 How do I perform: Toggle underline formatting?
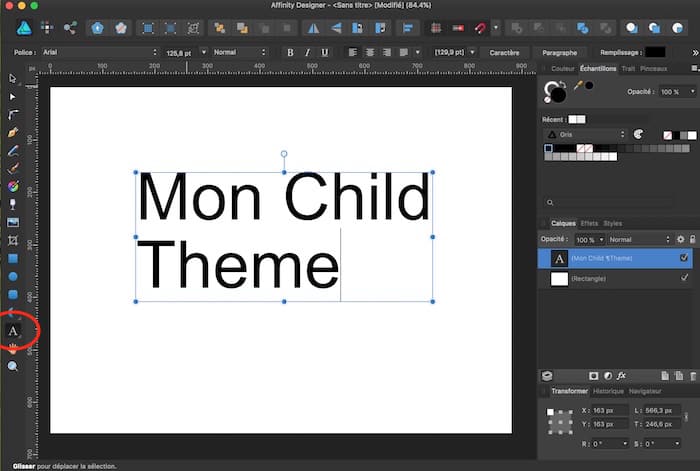[x=325, y=53]
